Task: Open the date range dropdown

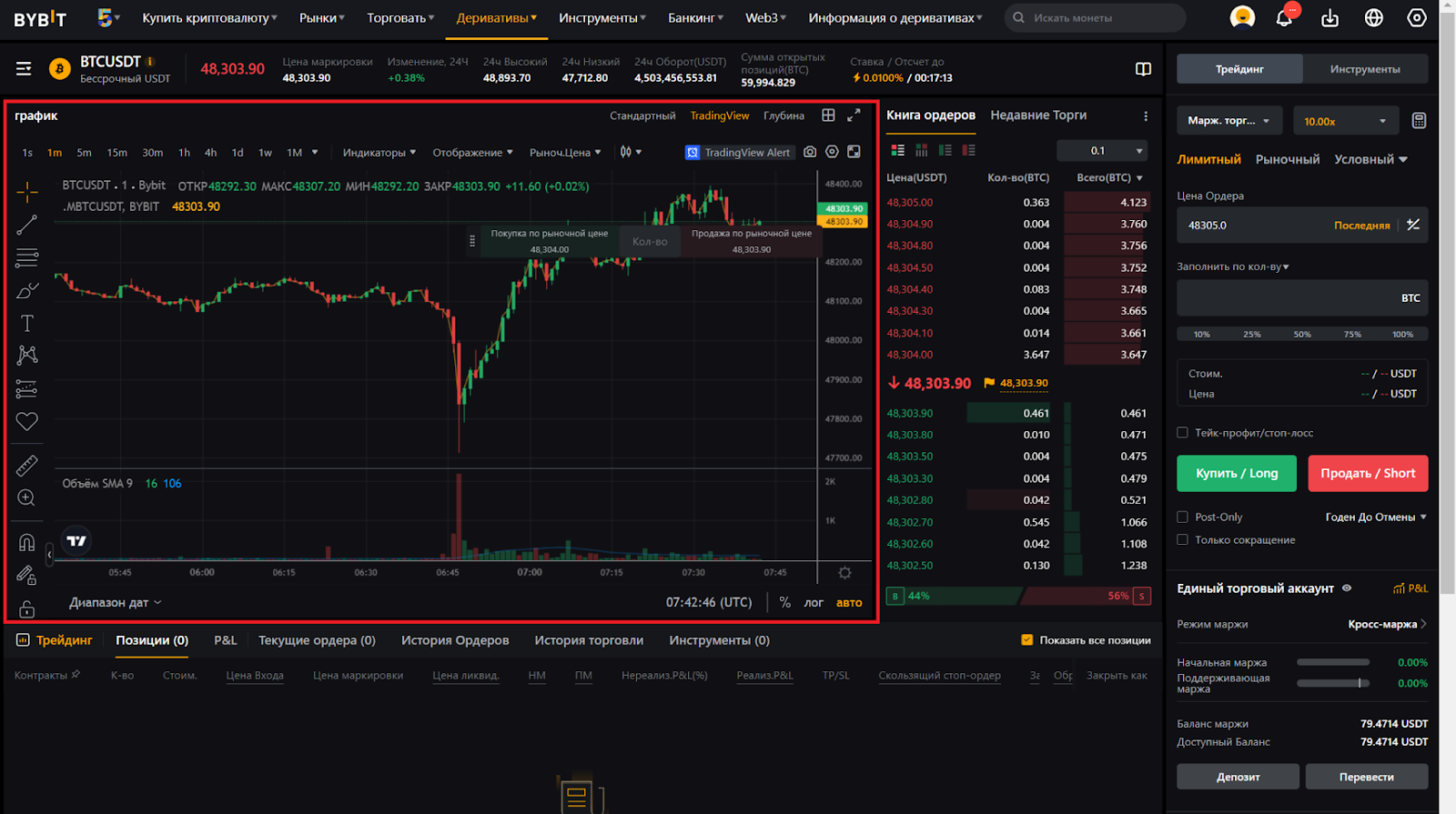Action: coord(116,602)
